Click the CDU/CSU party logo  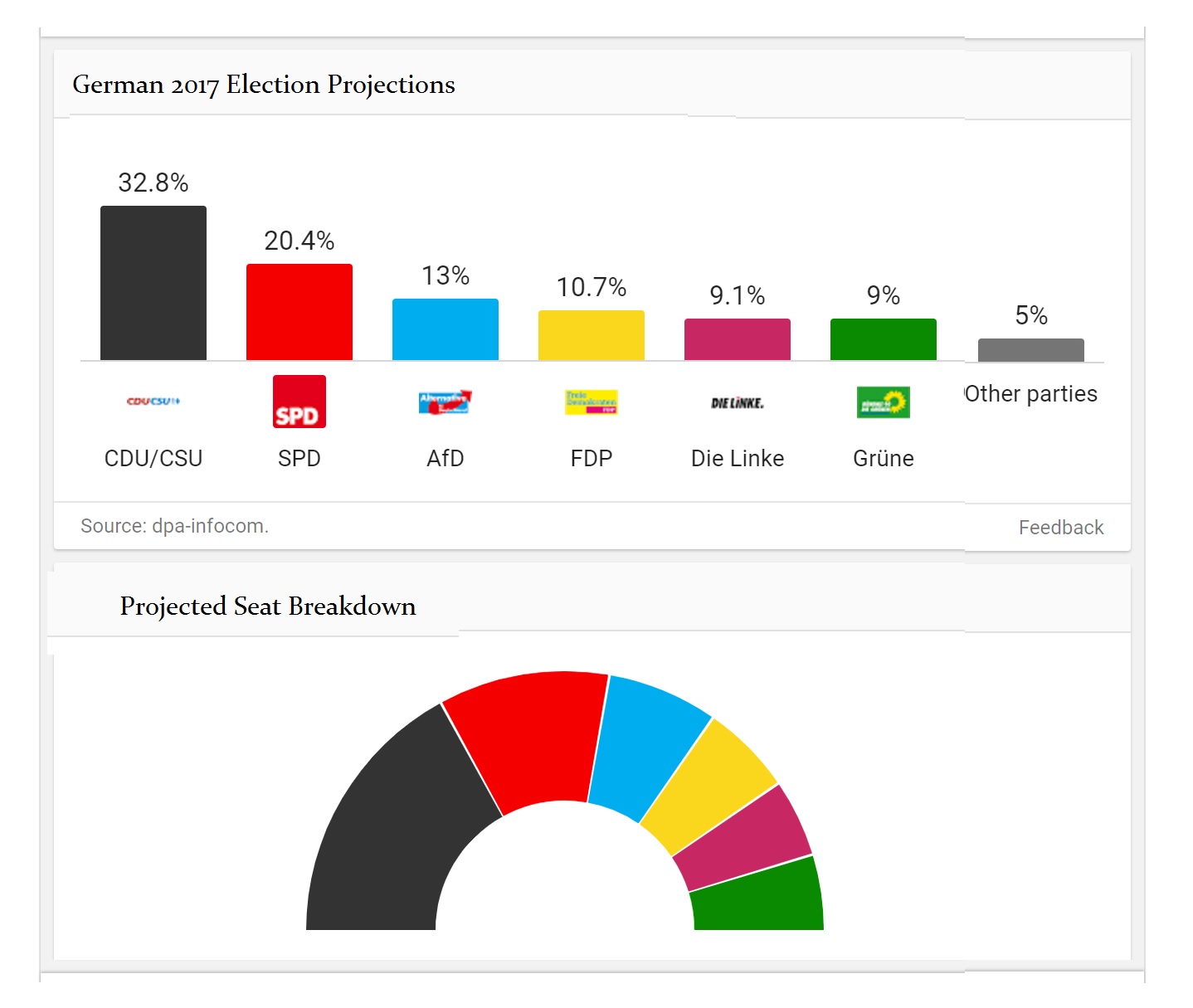[x=153, y=402]
